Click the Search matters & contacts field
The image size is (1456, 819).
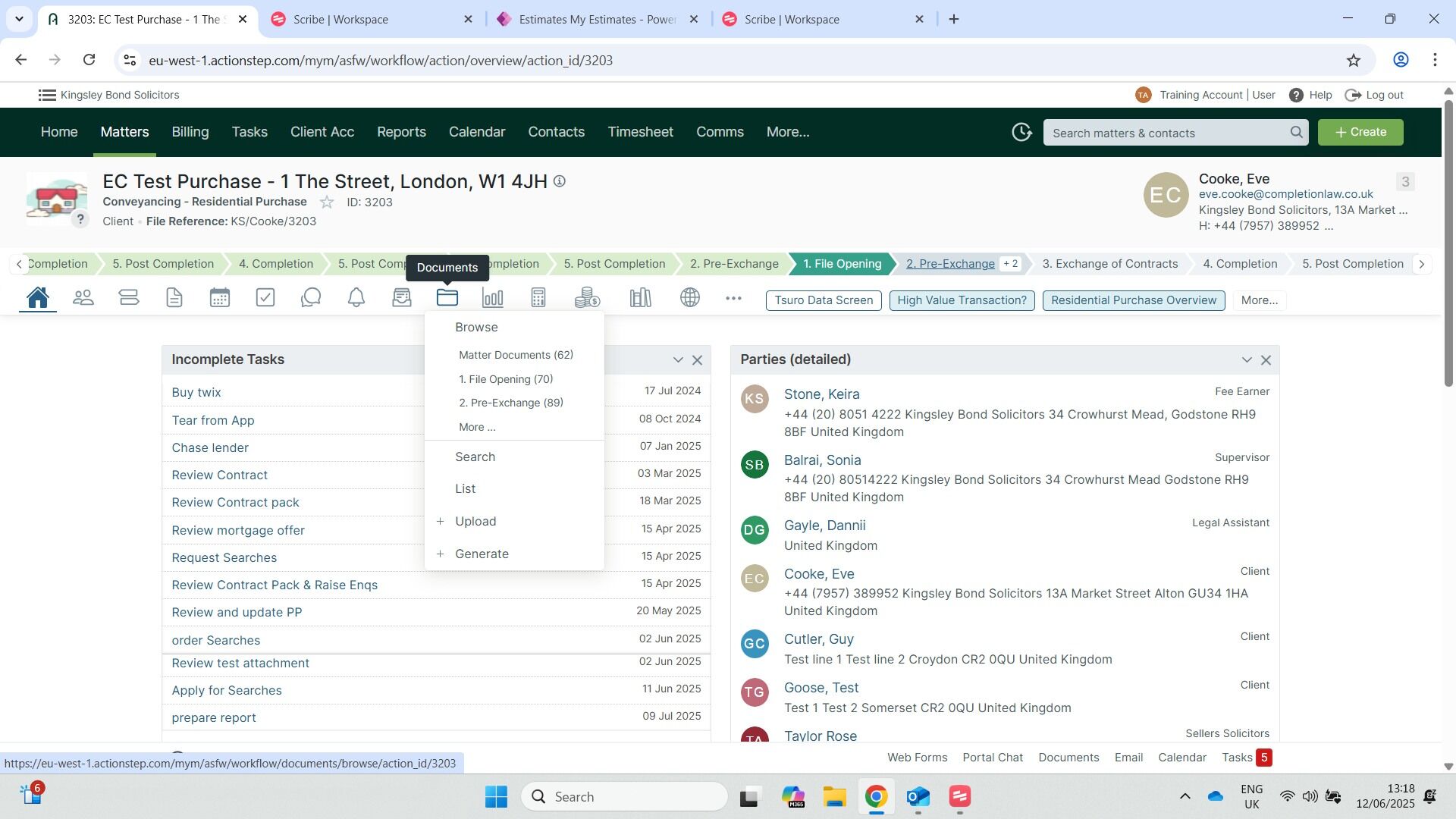tap(1168, 133)
